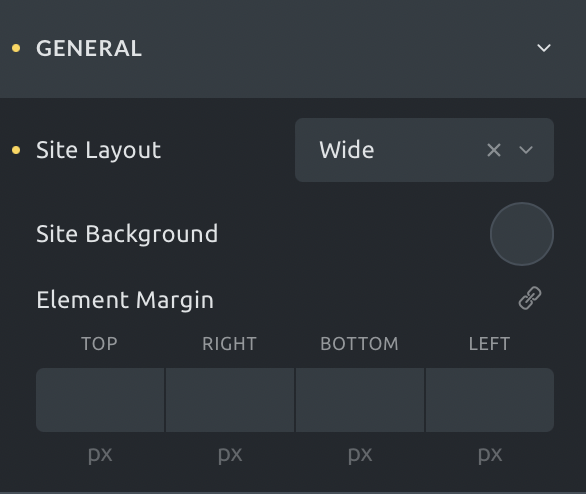The height and width of the screenshot is (494, 586).
Task: Toggle the Element Margin link icon
Action: coord(530,299)
